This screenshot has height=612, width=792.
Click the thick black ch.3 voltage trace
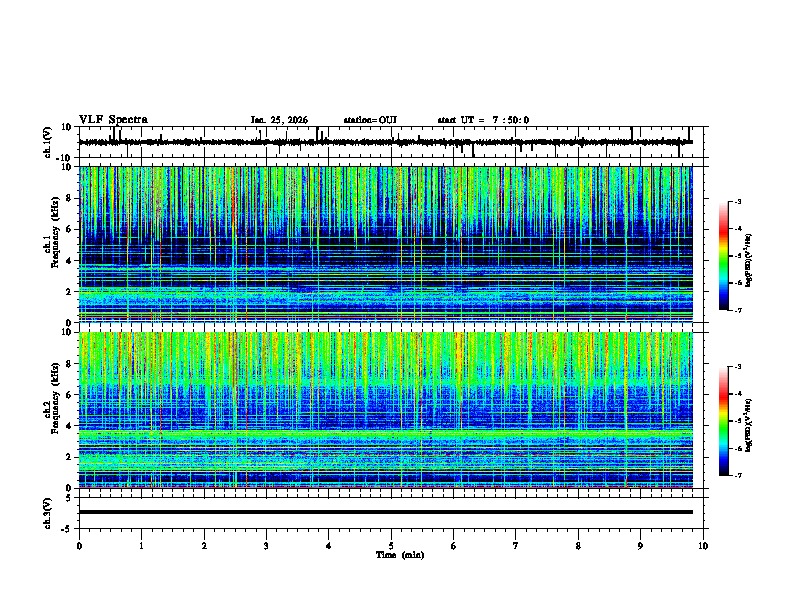pos(385,512)
